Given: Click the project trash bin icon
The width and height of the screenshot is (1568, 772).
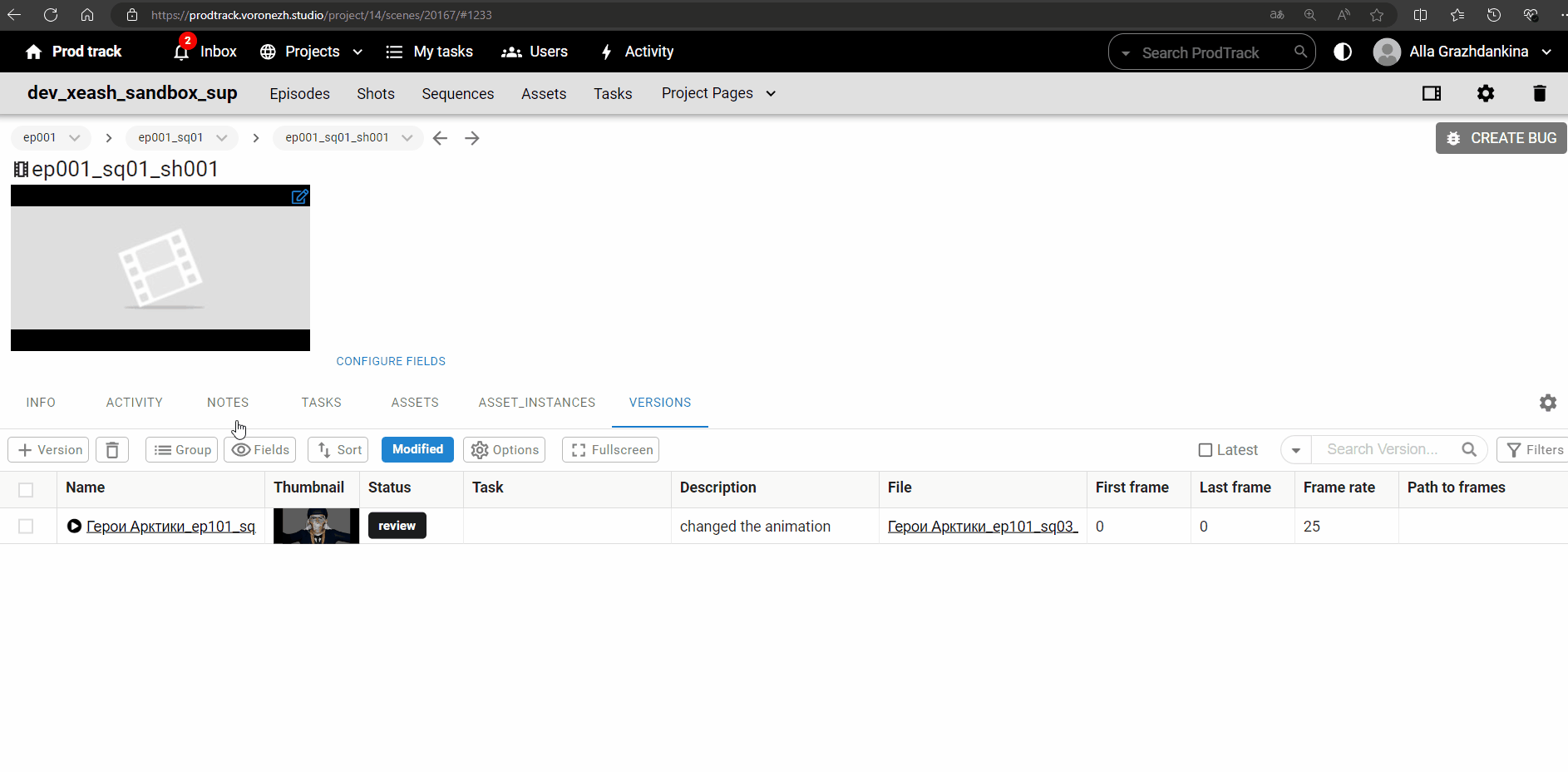Looking at the screenshot, I should (x=1539, y=93).
